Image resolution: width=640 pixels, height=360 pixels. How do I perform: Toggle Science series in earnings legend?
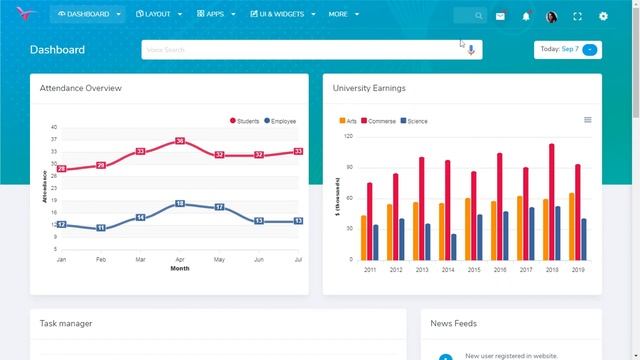pos(414,121)
